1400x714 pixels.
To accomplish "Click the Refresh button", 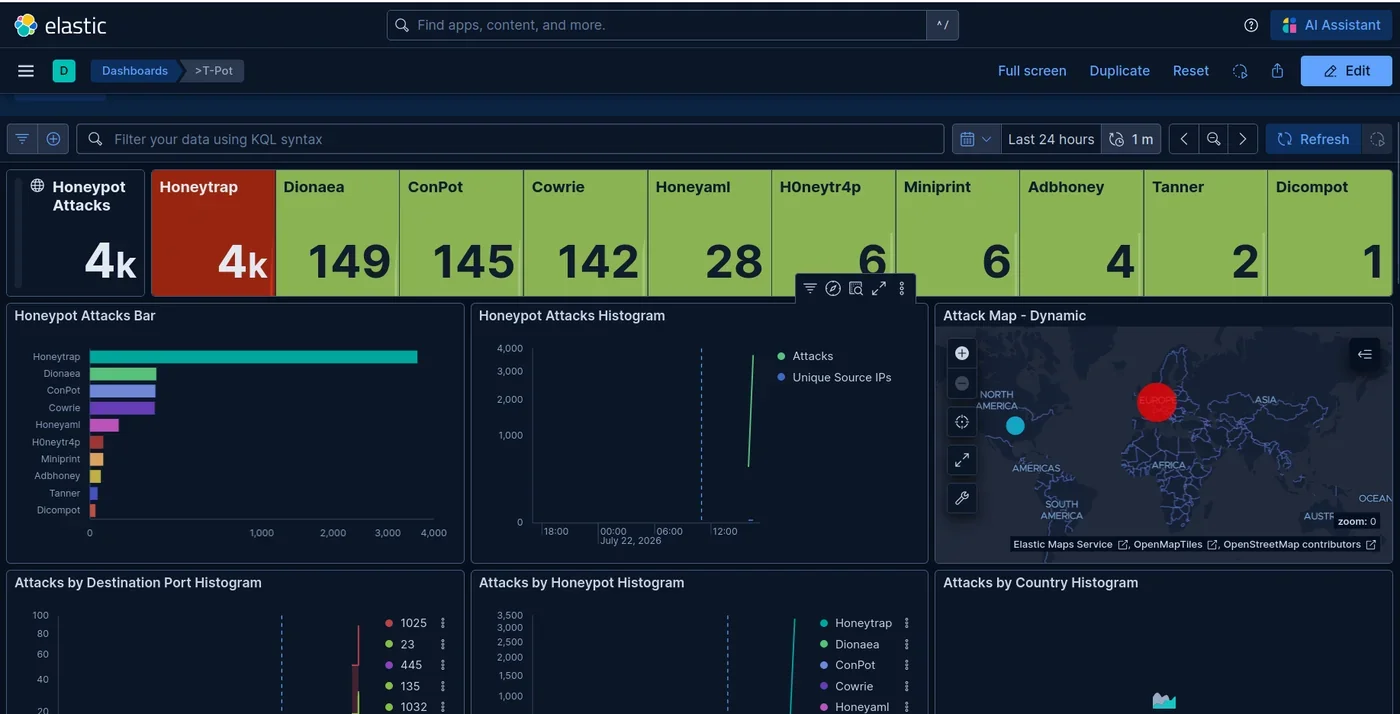I will (x=1313, y=139).
